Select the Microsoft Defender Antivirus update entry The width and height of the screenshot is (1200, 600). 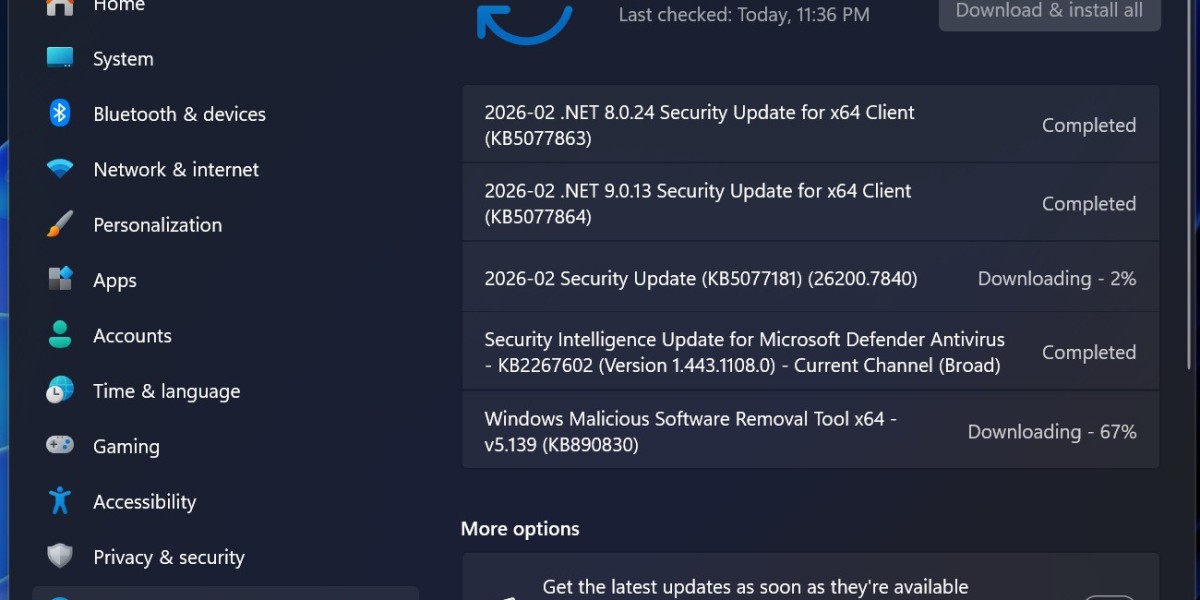click(744, 352)
